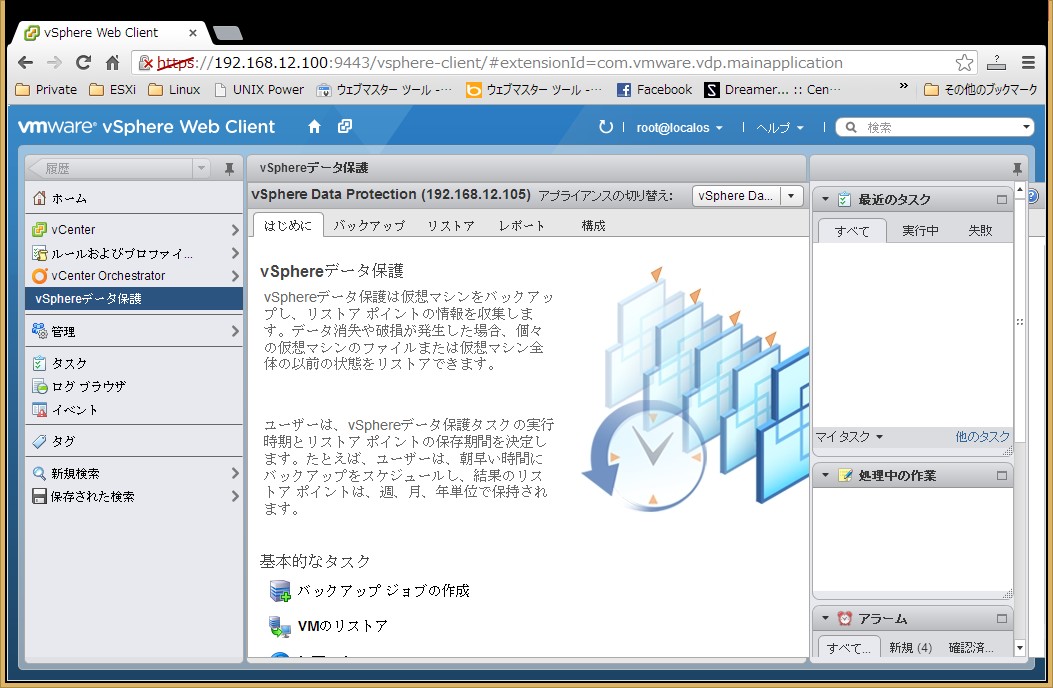Click the browser address bar

coord(554,62)
